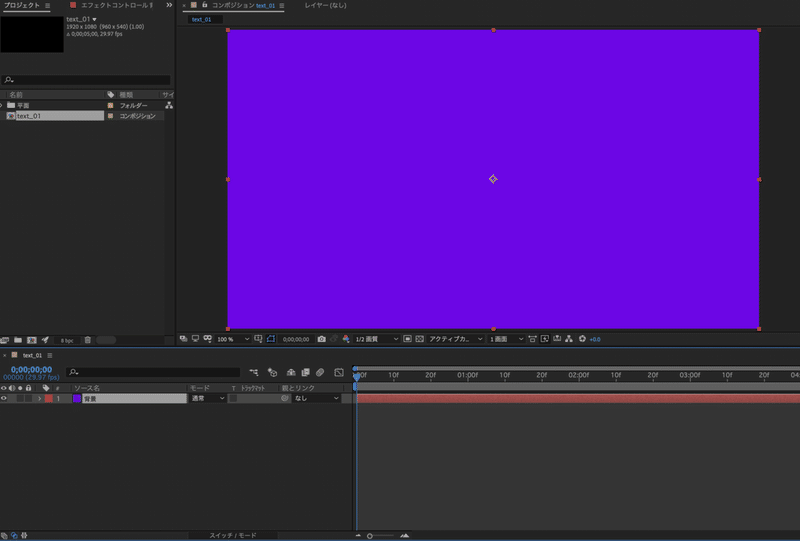The width and height of the screenshot is (800, 541).
Task: Toggle the composition viewer lock icon
Action: [205, 5]
